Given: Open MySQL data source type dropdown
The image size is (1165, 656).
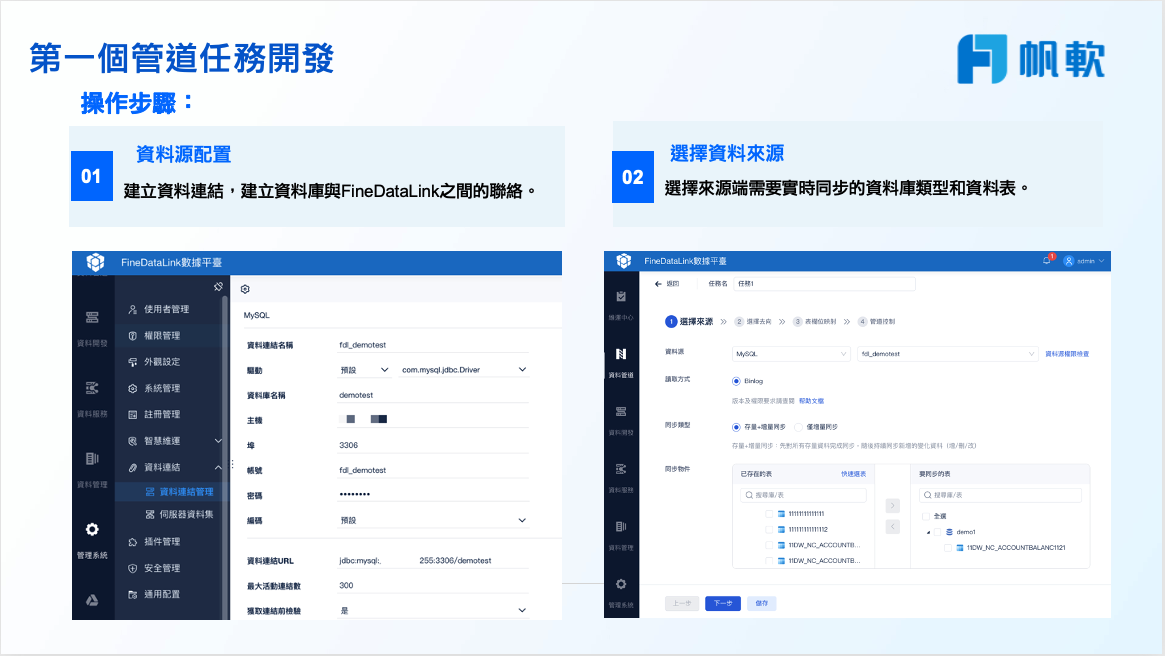Looking at the screenshot, I should (791, 354).
